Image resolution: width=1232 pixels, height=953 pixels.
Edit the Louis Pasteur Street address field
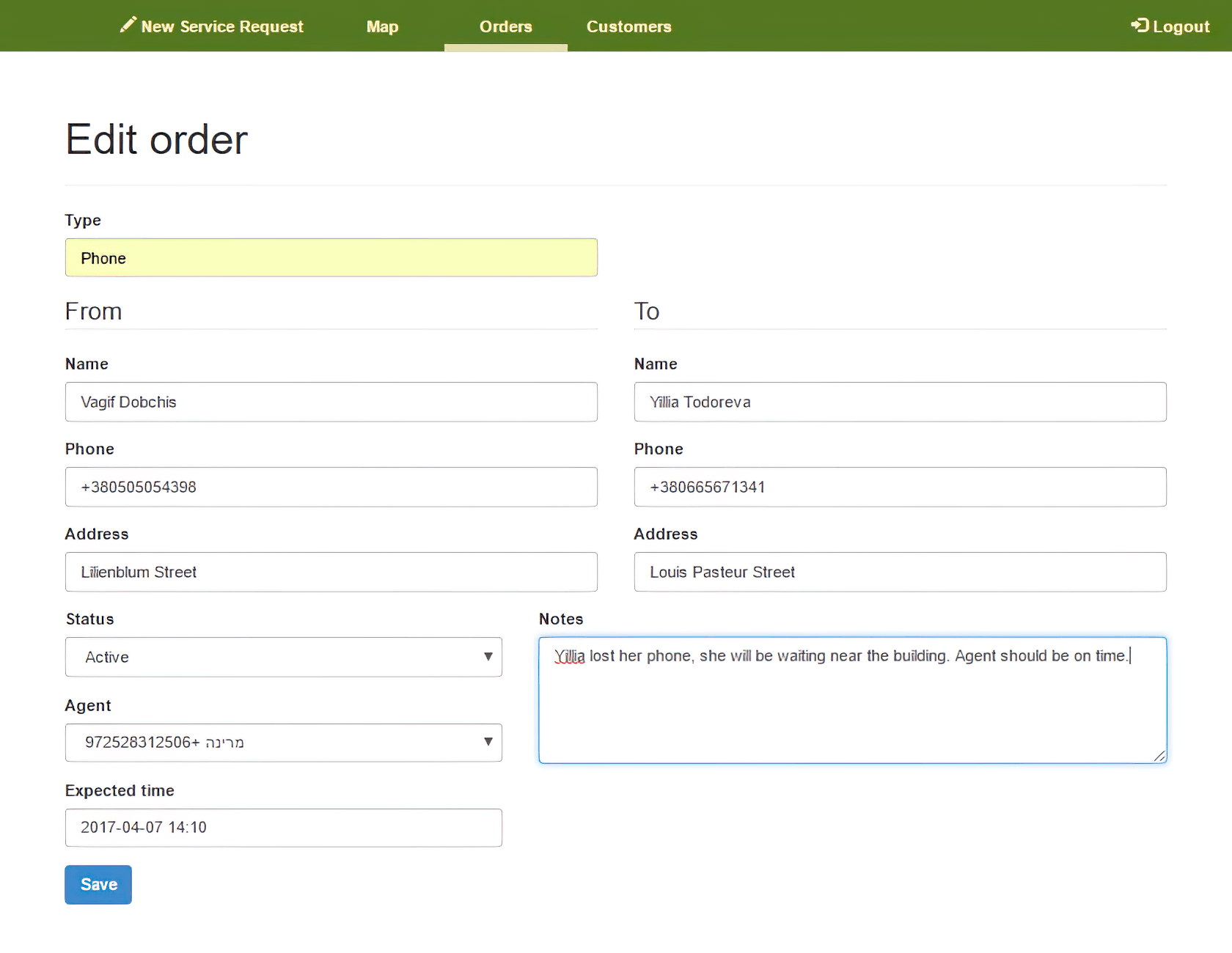pos(900,572)
